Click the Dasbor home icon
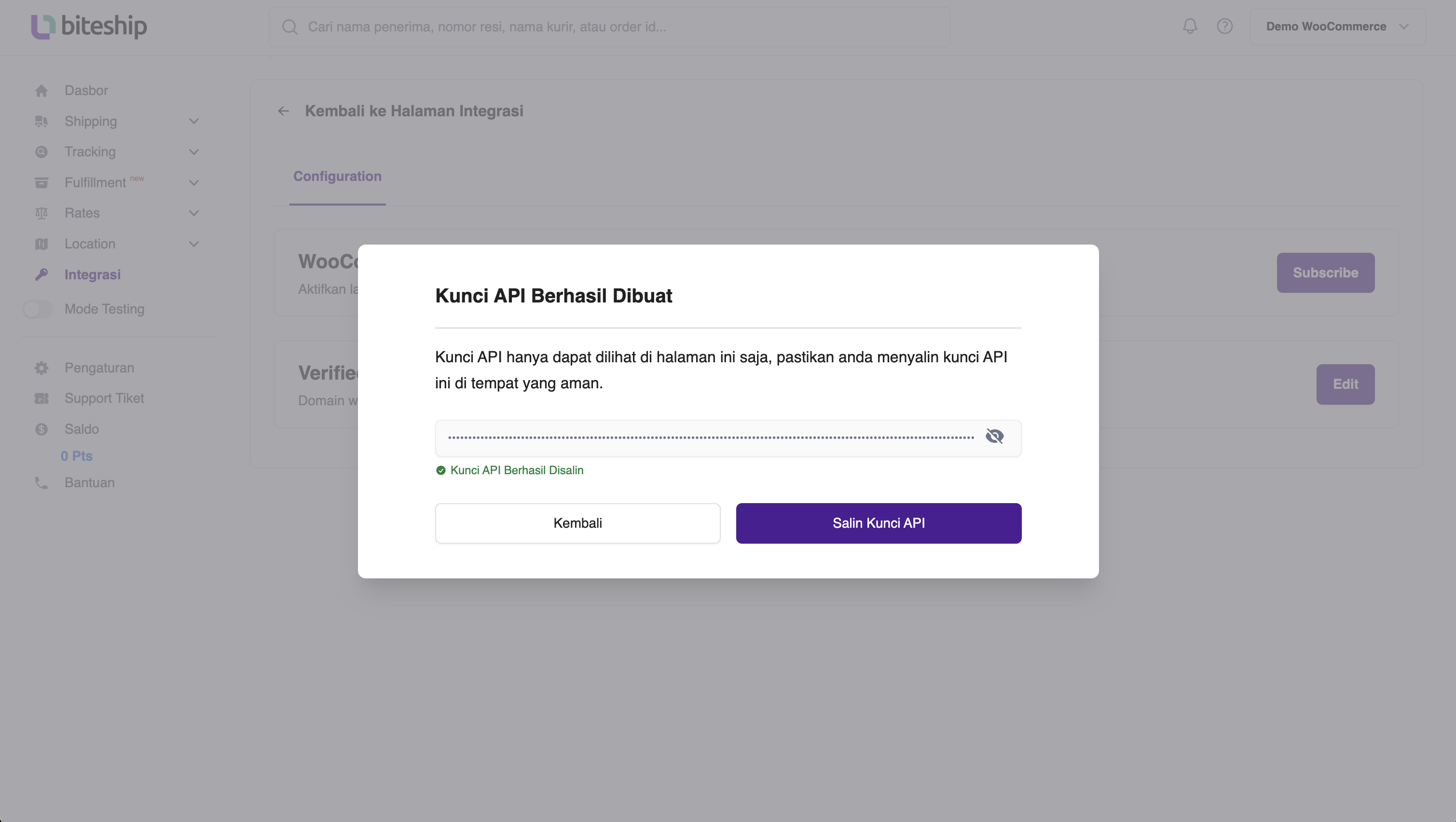The width and height of the screenshot is (1456, 822). point(41,91)
